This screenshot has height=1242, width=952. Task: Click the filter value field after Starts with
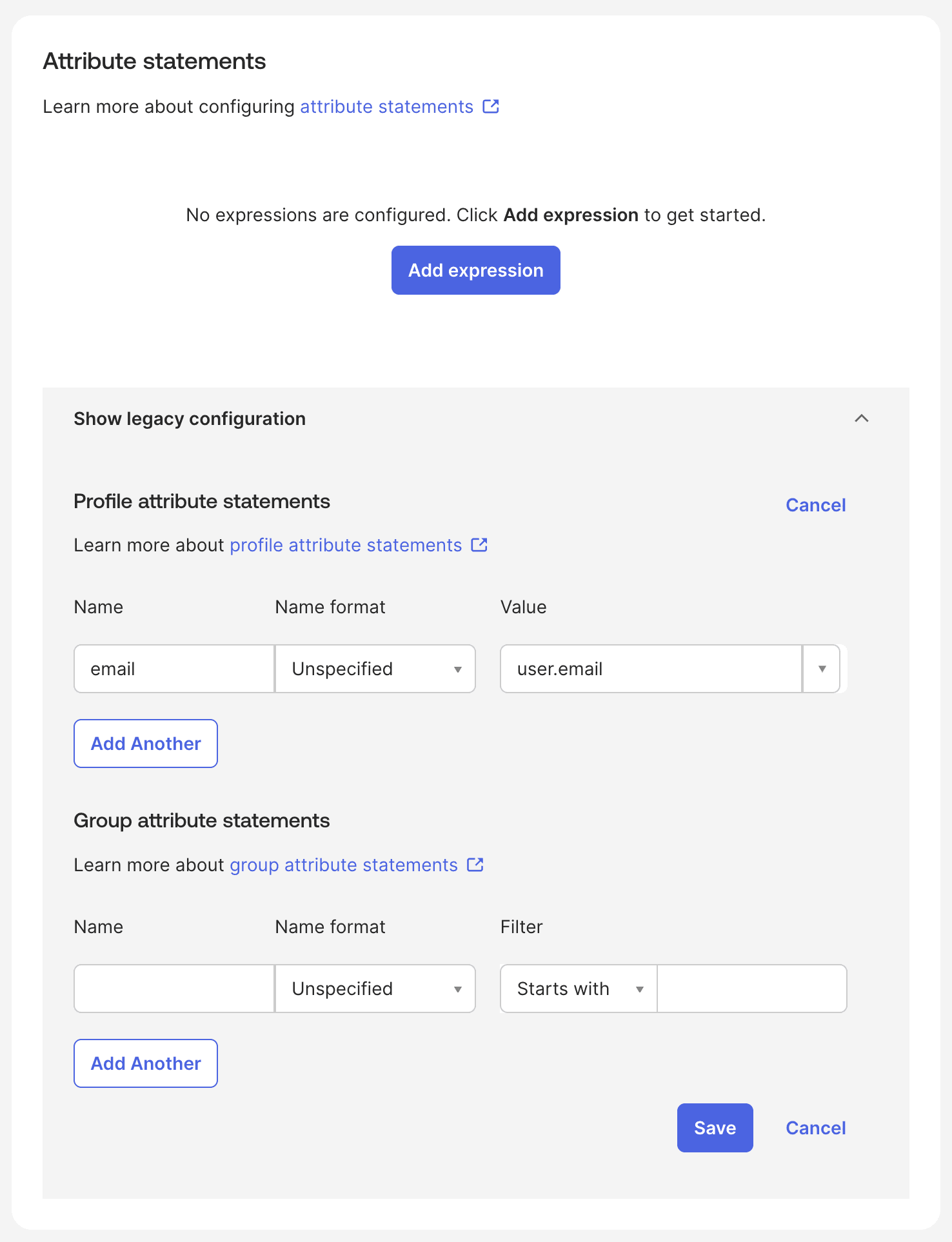coord(751,989)
